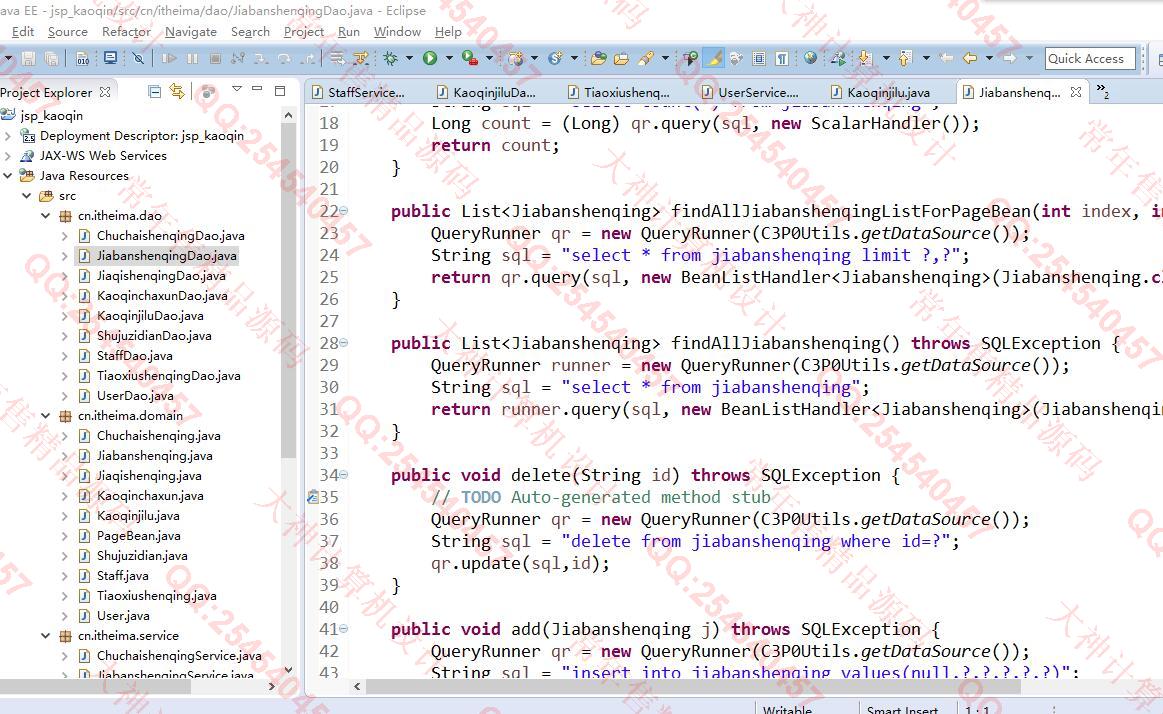Open the External Tools dropdown arrow
This screenshot has height=714, width=1163.
pyautogui.click(x=489, y=58)
